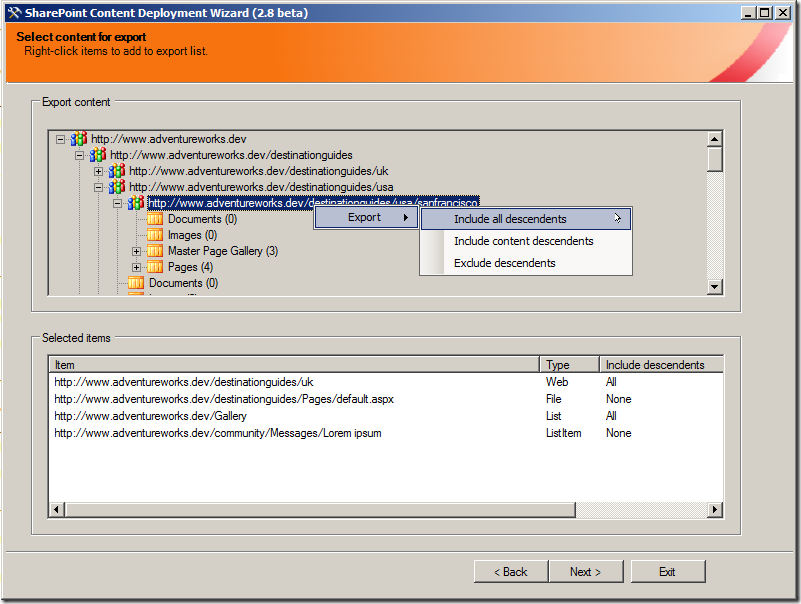Select the Pages (4) list
Screen dimensions: 801x604
191,267
